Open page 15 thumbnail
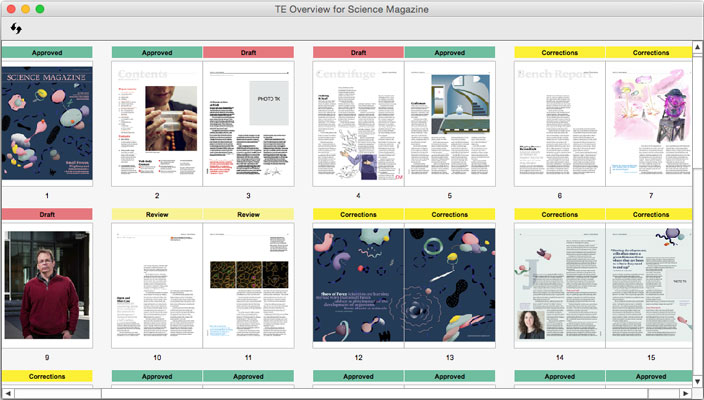 click(649, 286)
